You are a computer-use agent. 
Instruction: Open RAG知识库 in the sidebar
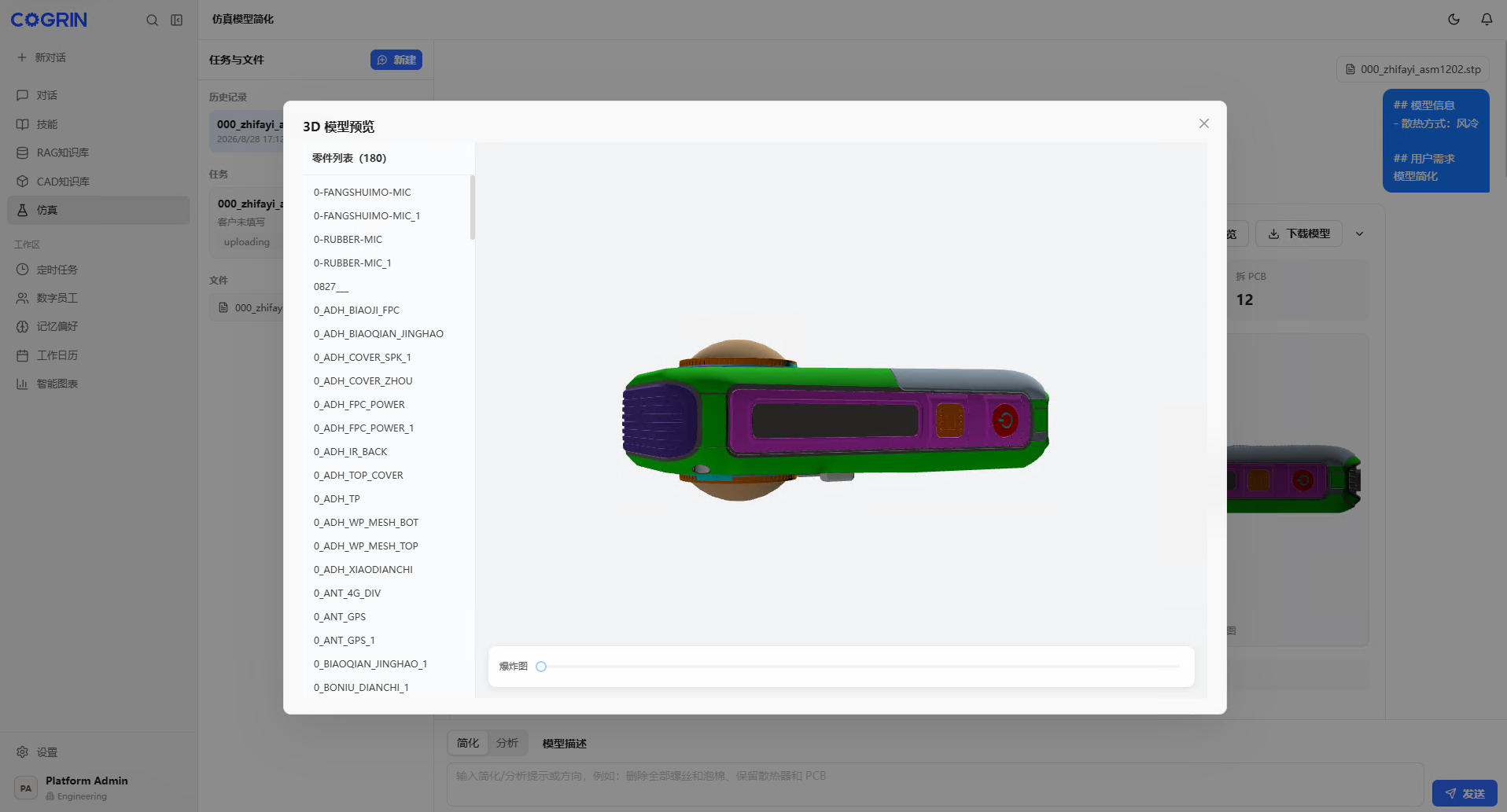tap(98, 152)
